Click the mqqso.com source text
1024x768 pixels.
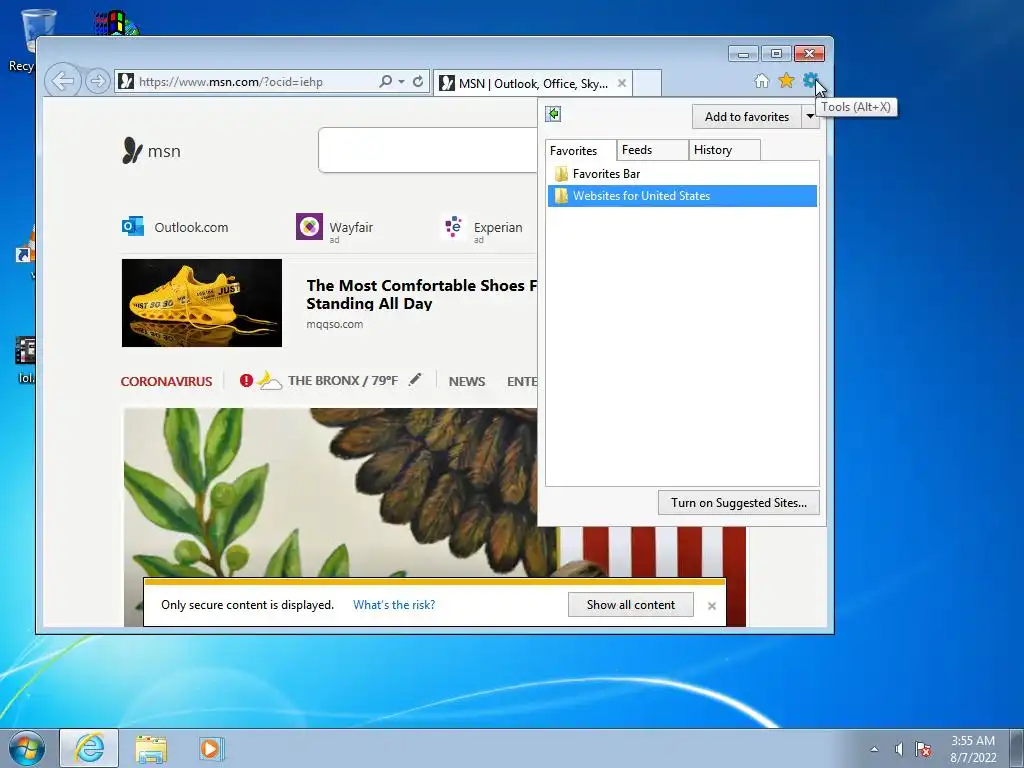(x=334, y=324)
